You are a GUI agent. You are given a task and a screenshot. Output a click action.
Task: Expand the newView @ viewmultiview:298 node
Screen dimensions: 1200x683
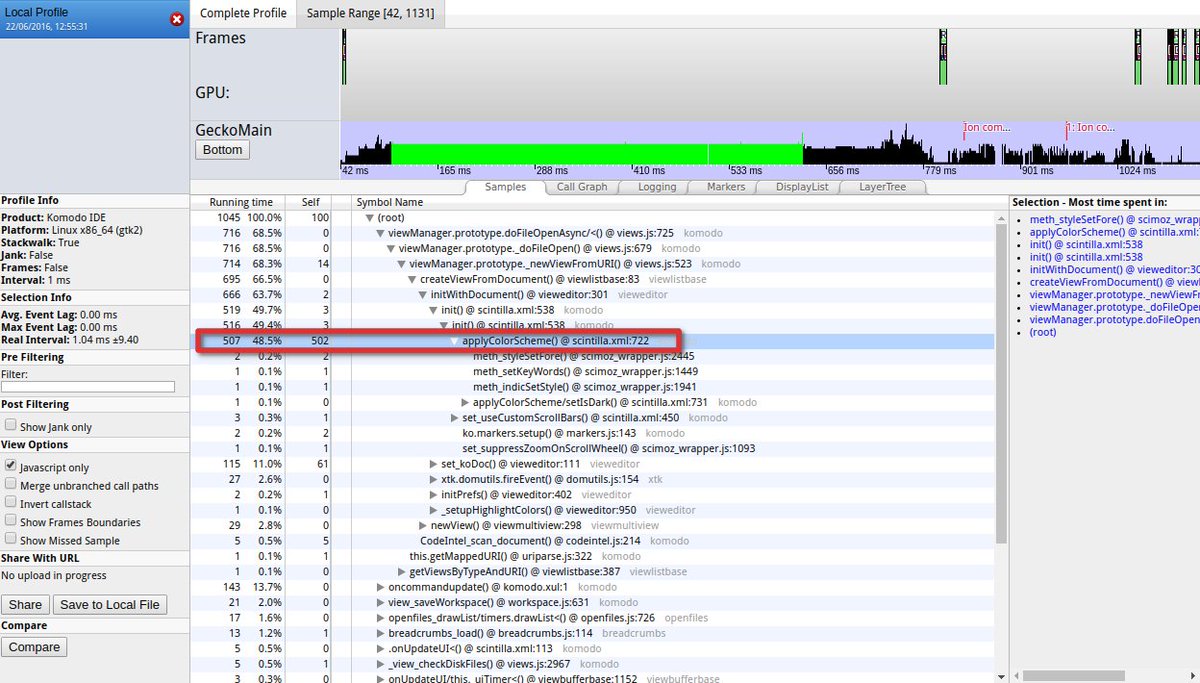tap(424, 525)
